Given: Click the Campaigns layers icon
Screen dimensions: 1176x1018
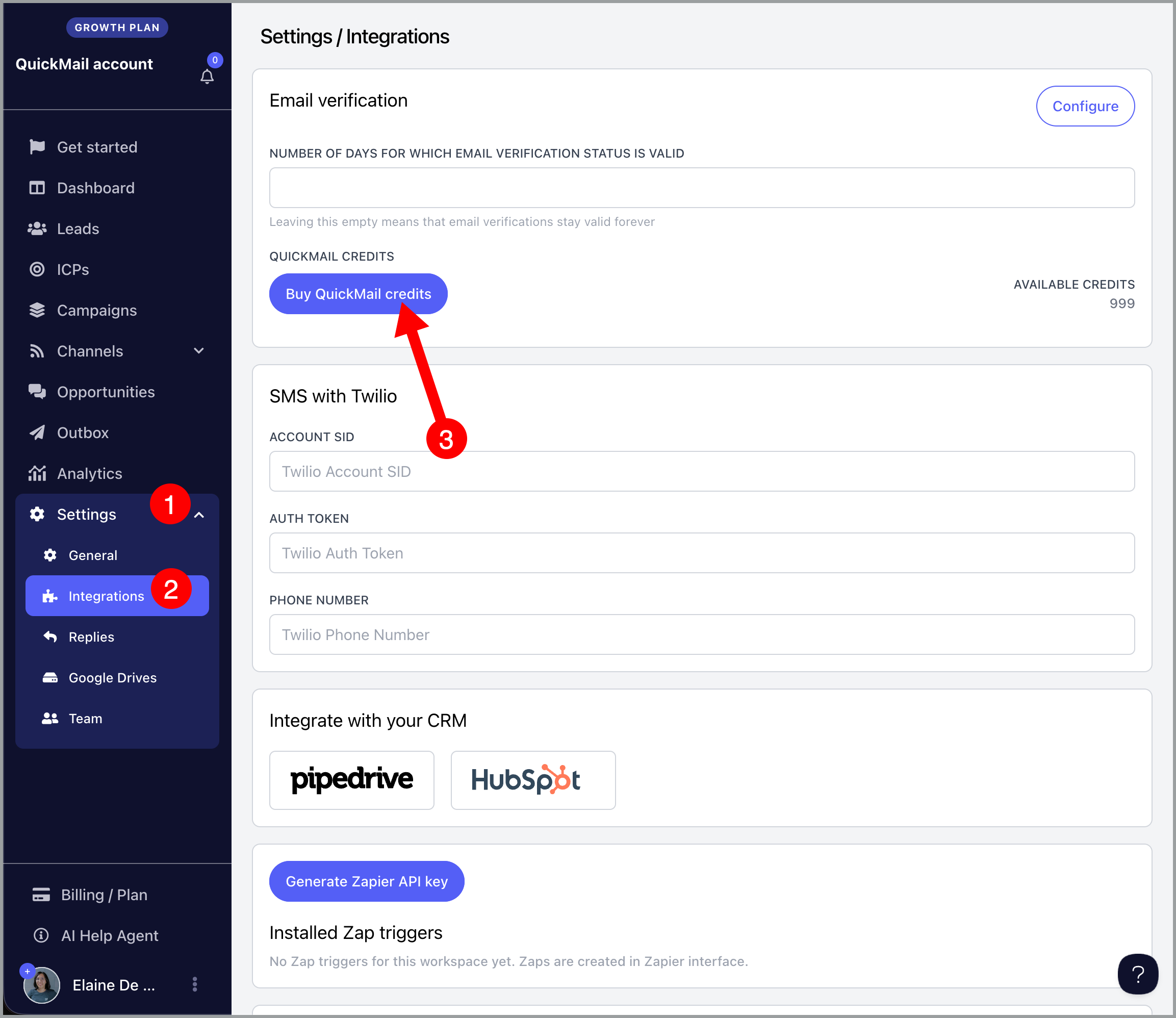Looking at the screenshot, I should [38, 311].
